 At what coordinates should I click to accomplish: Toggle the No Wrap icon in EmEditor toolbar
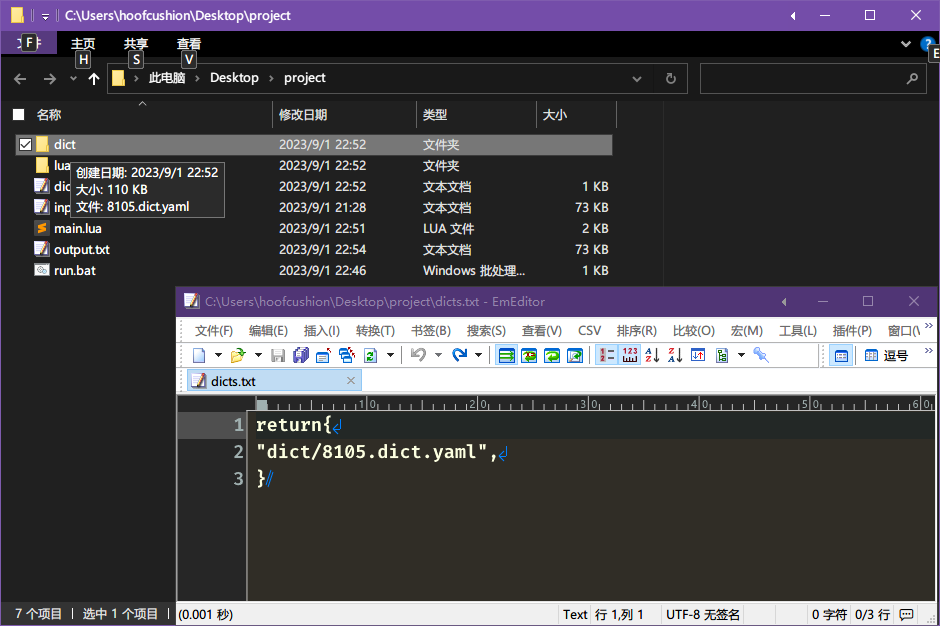pyautogui.click(x=507, y=356)
